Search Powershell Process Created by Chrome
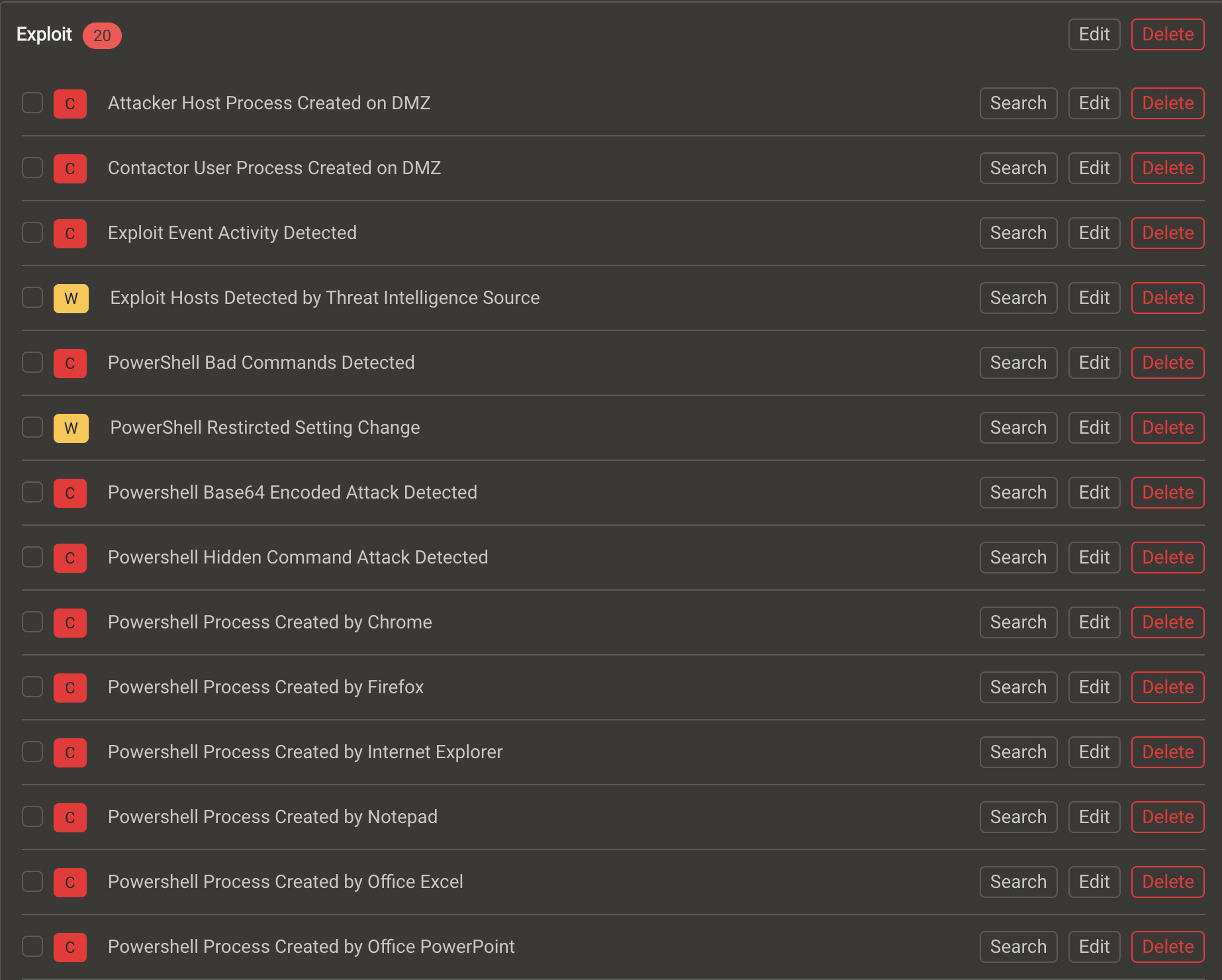1222x980 pixels. [1018, 622]
